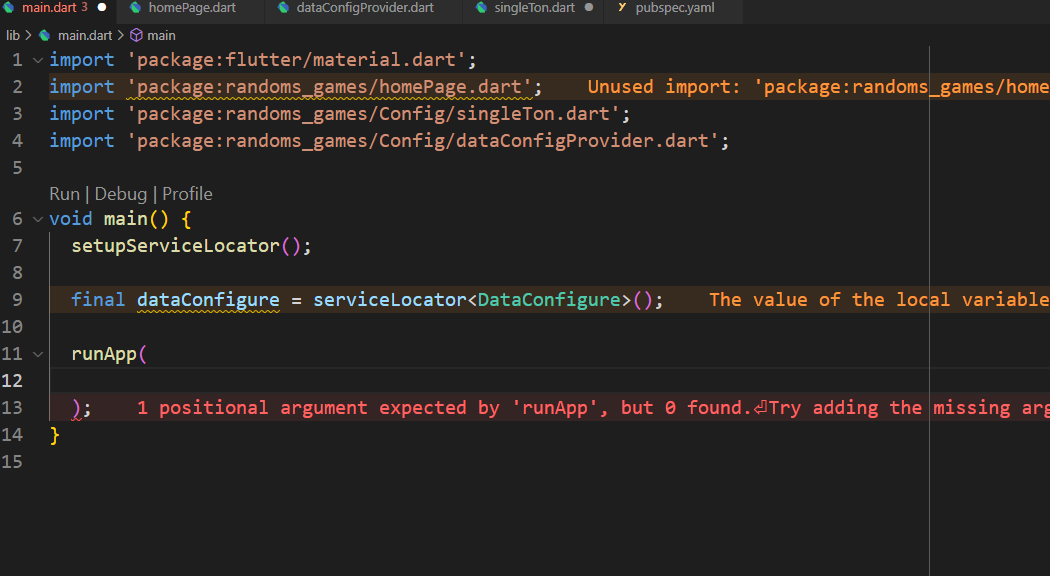Click the closing brace on line 14
Image resolution: width=1050 pixels, height=576 pixels.
(55, 435)
